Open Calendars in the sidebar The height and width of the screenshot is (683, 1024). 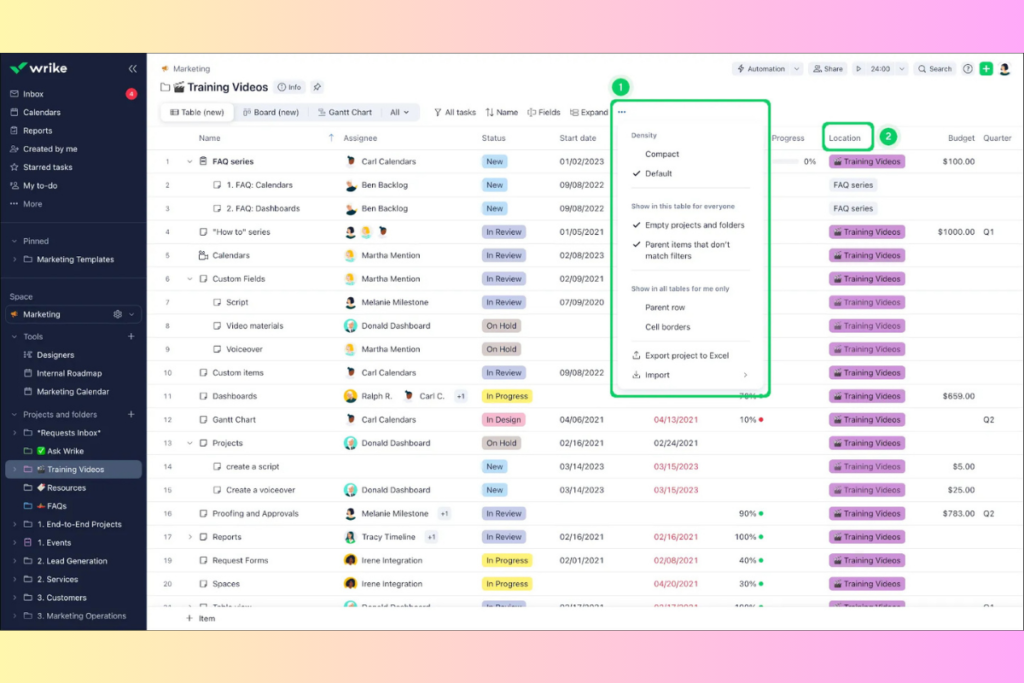(x=42, y=112)
